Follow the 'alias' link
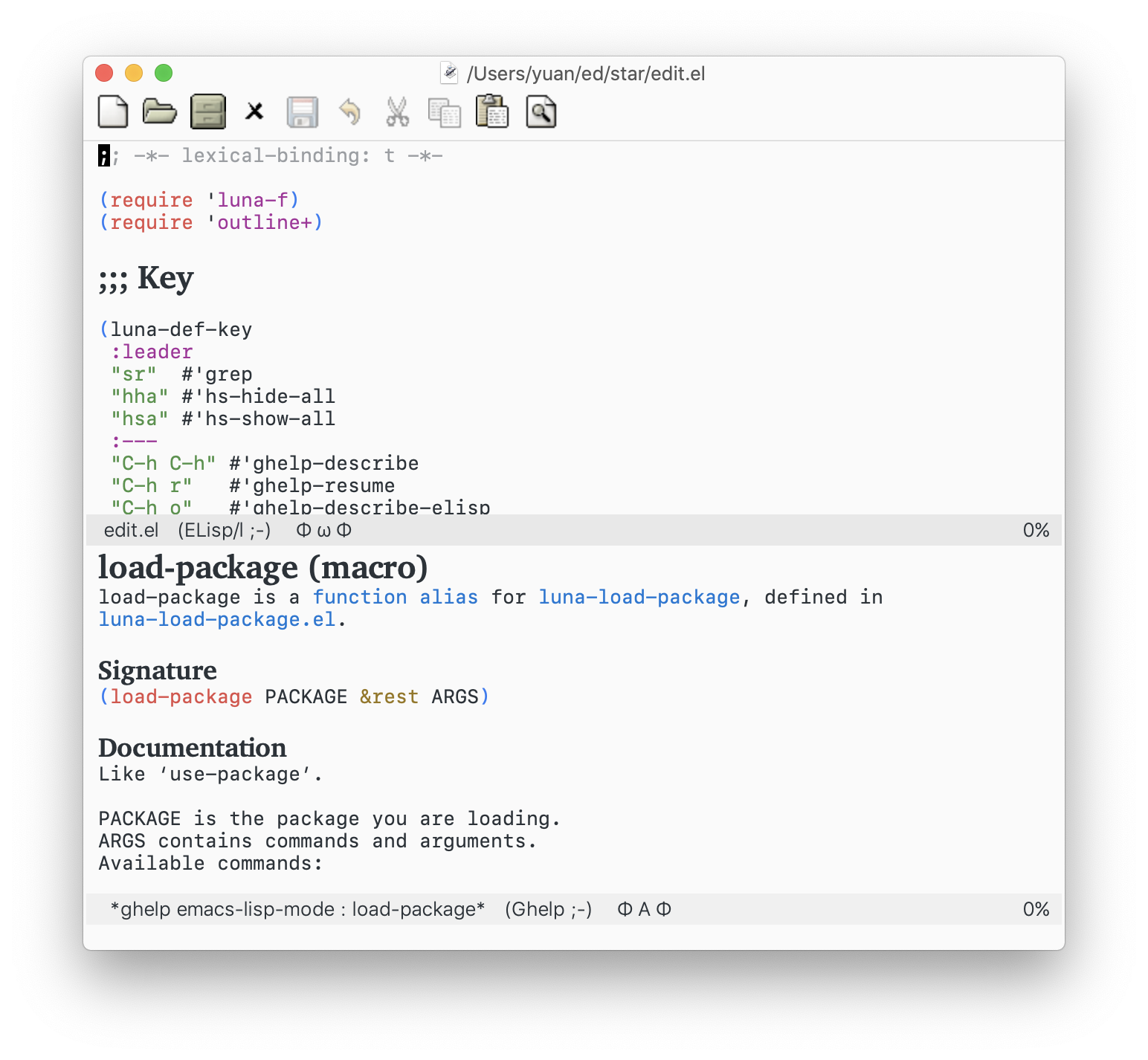The width and height of the screenshot is (1148, 1060). (x=449, y=597)
